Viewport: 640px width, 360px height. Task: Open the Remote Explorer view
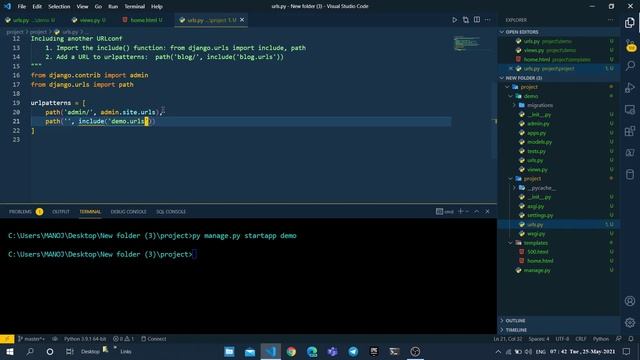pos(630,109)
